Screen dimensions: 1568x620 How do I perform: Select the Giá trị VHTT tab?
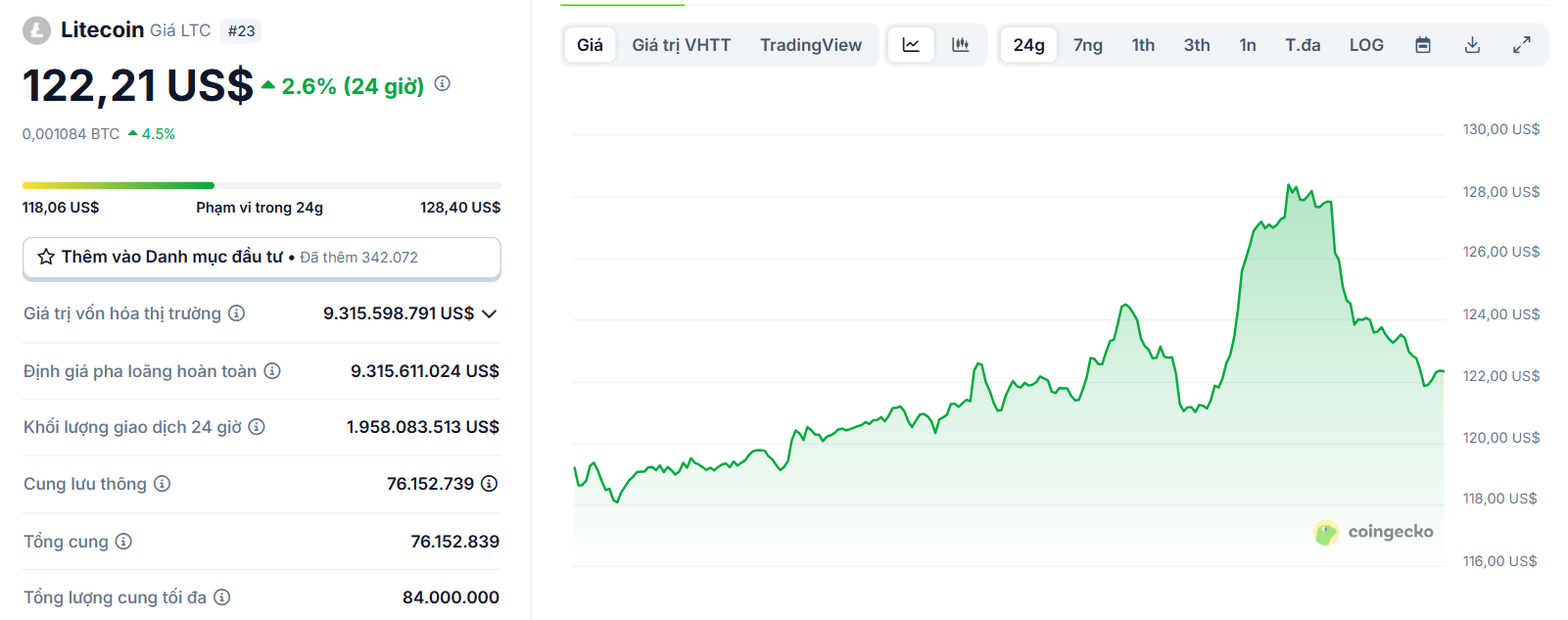point(682,45)
